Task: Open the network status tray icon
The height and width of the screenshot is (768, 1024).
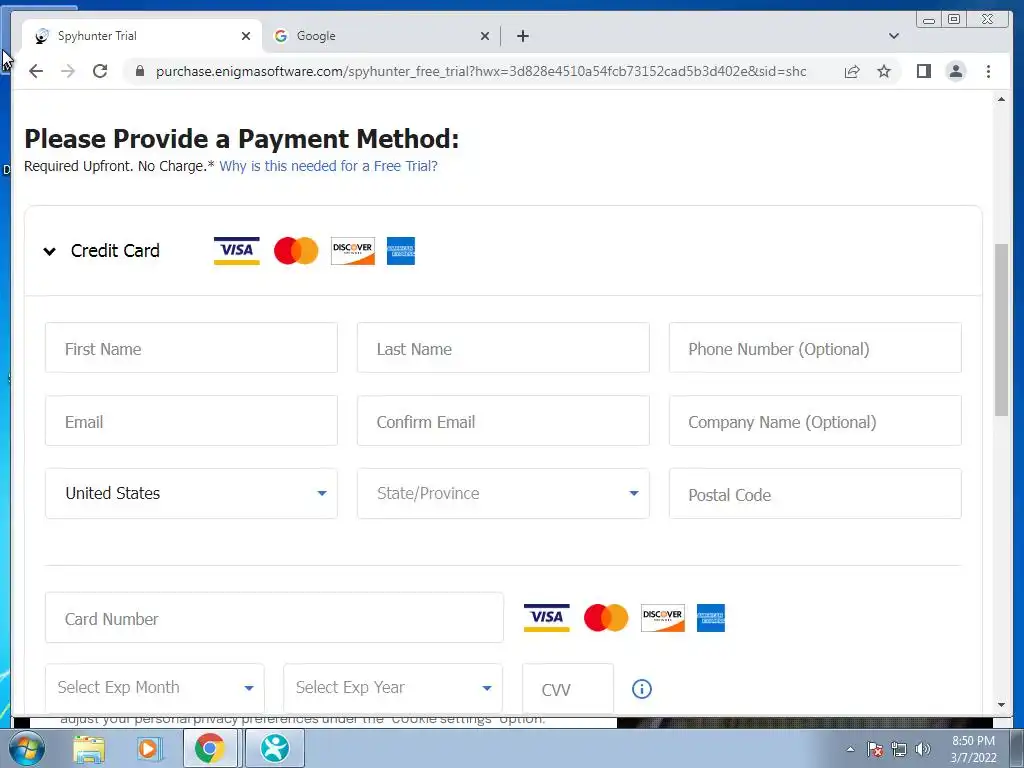Action: click(x=899, y=750)
